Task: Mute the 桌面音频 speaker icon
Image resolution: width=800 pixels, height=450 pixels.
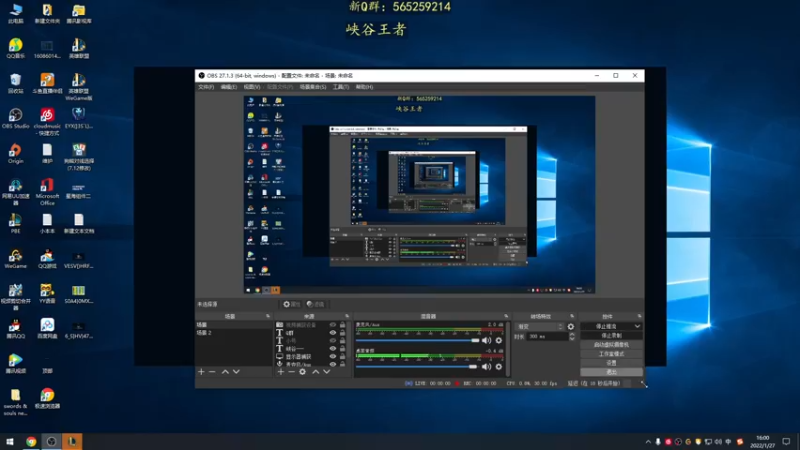Action: click(487, 366)
